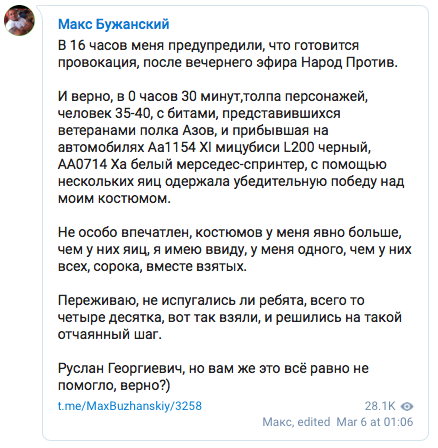Viewport: 438px width, 448px height.
Task: Click the words 'Народ Против'
Action: [x=349, y=62]
